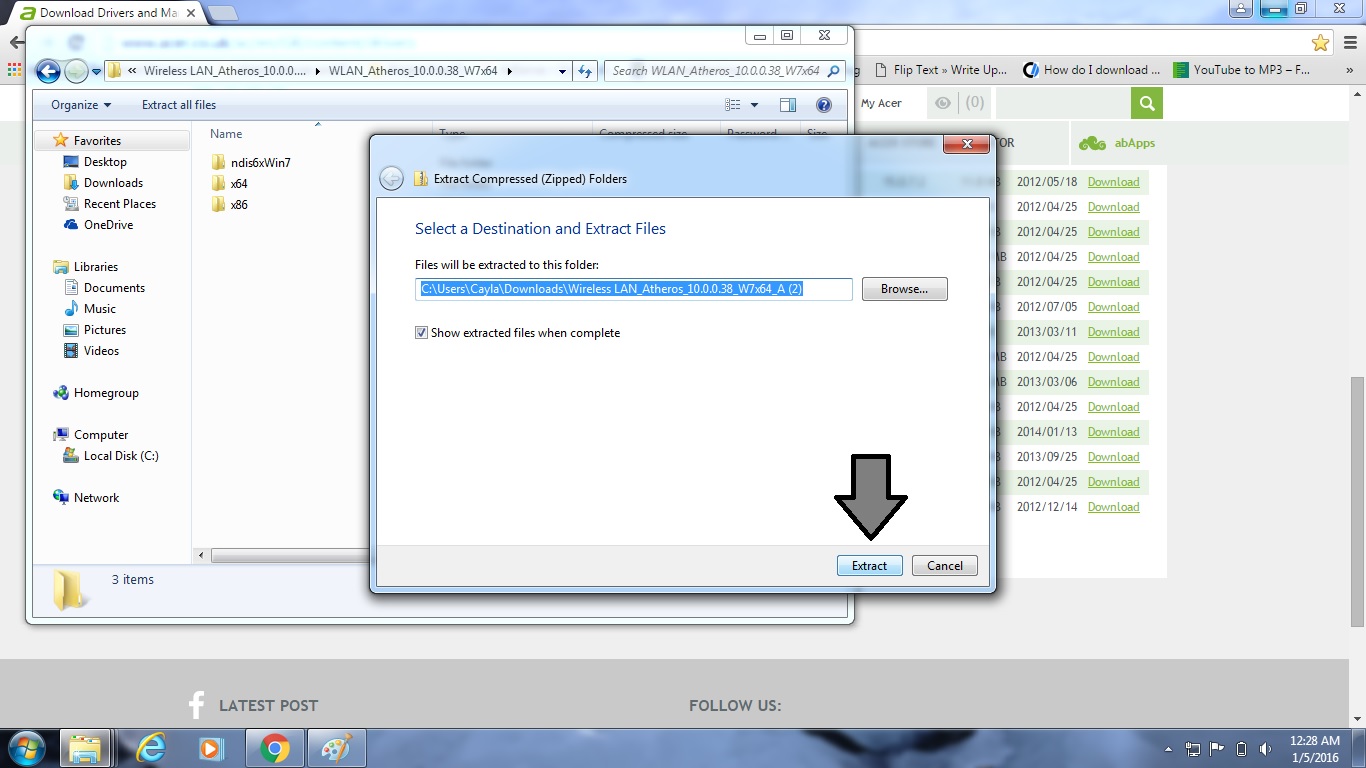Screen dimensions: 1366x768
Task: Switch to Chrome from the taskbar
Action: click(274, 748)
